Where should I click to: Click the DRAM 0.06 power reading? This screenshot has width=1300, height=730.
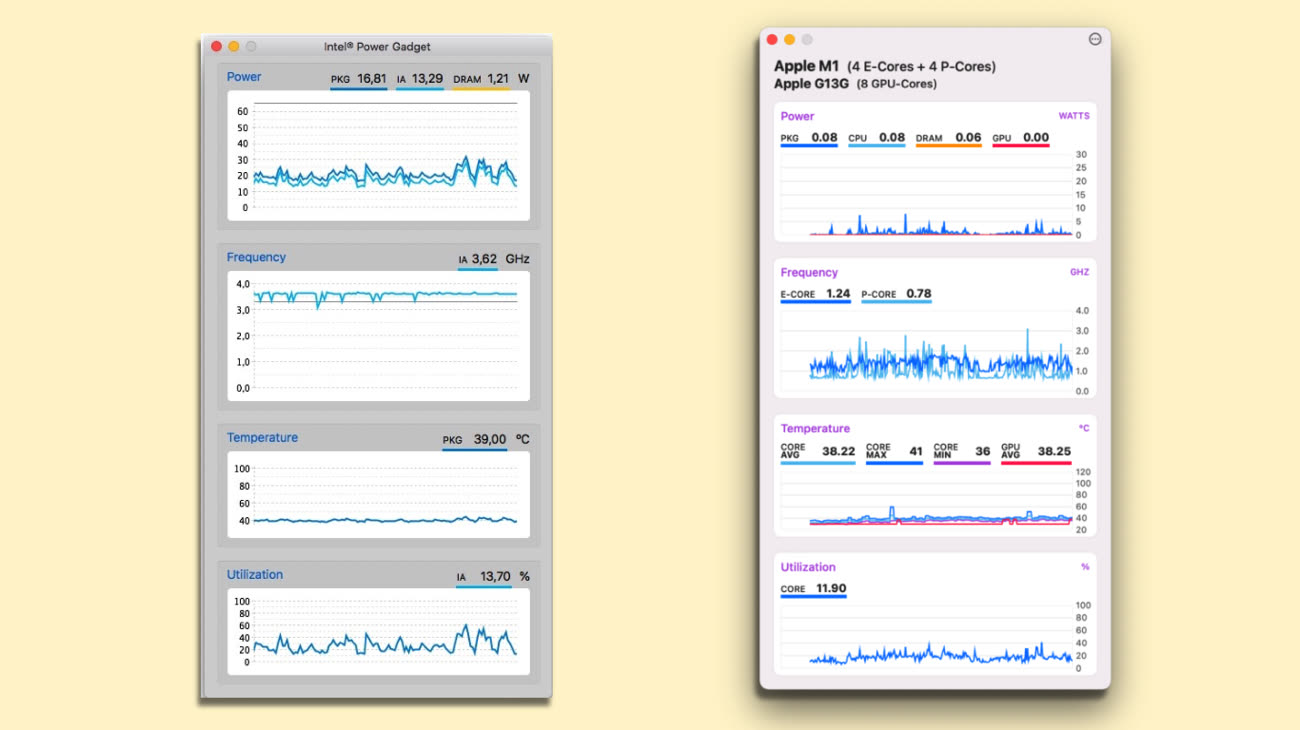(948, 139)
